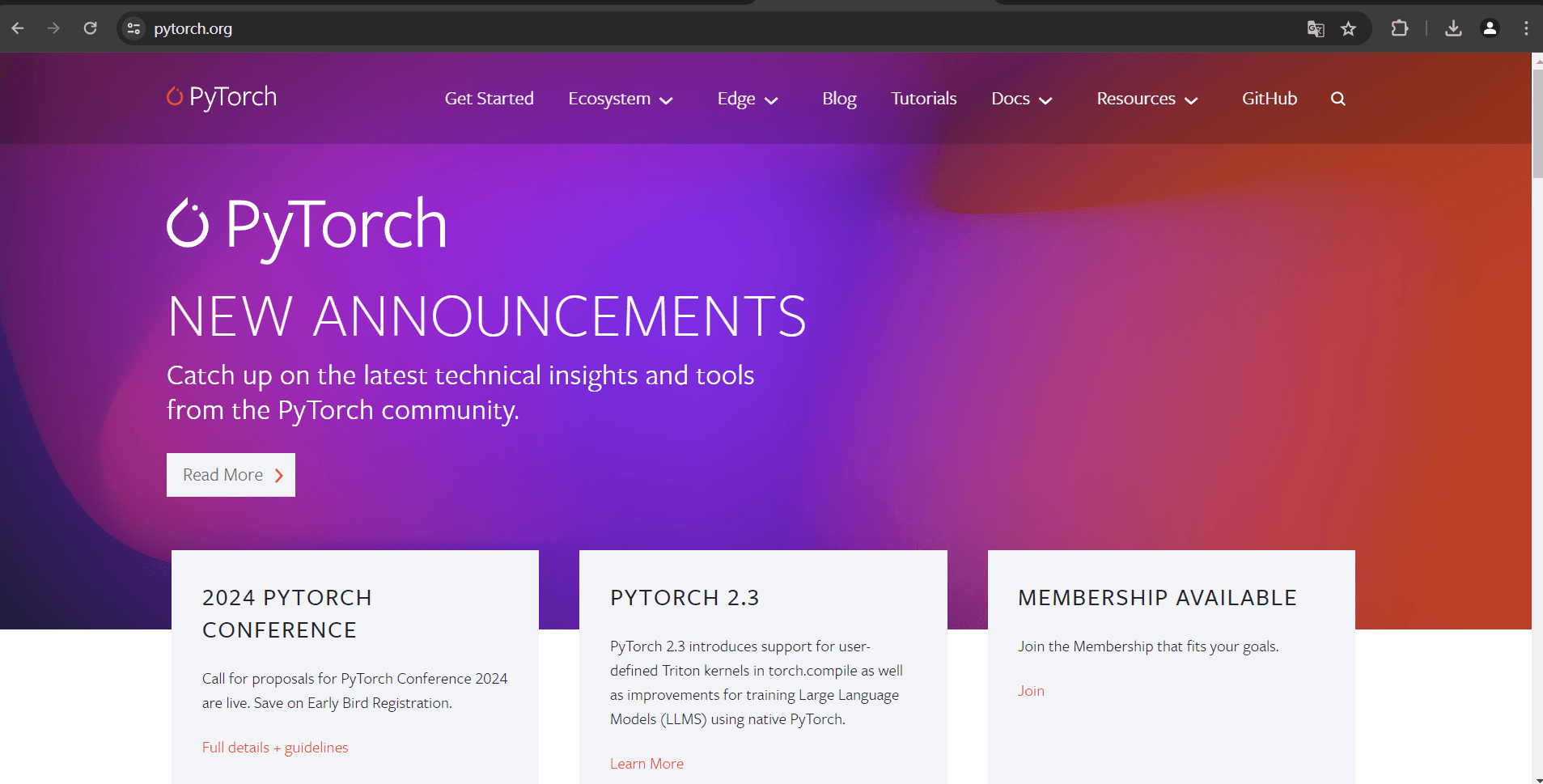Open the GitHub nav link

(x=1270, y=99)
